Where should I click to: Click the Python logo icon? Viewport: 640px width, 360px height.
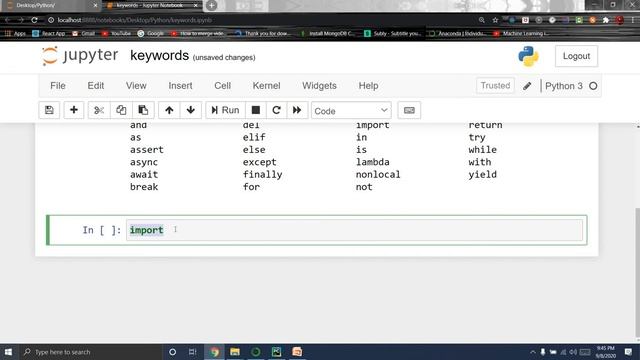(x=529, y=56)
